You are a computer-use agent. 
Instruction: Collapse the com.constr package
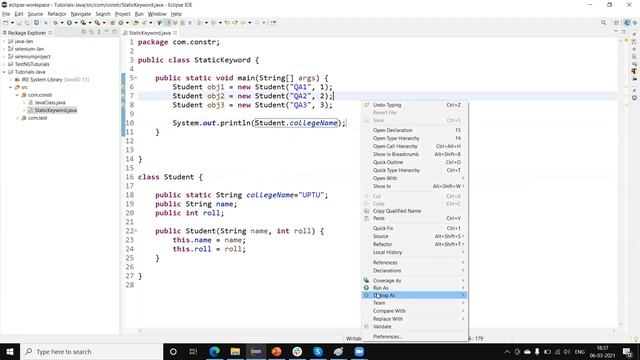[x=18, y=95]
